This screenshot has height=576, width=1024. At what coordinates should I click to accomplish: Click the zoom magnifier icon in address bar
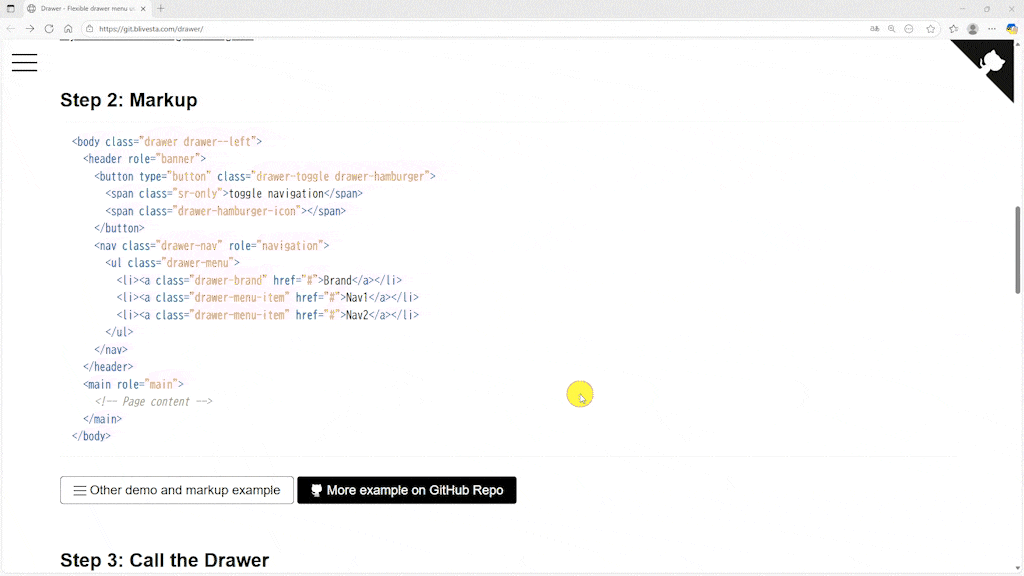coord(892,29)
